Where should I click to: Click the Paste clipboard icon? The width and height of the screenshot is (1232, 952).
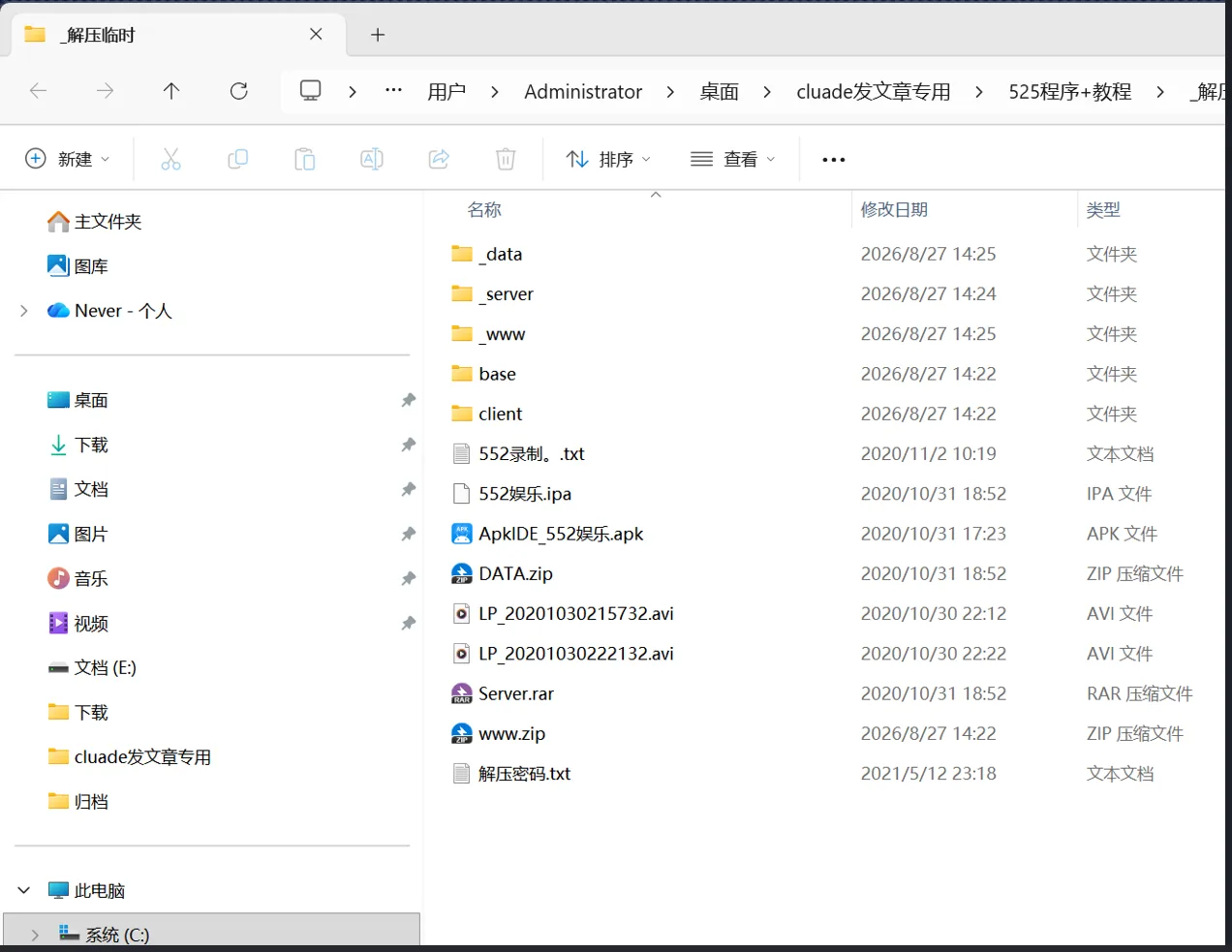pos(304,159)
